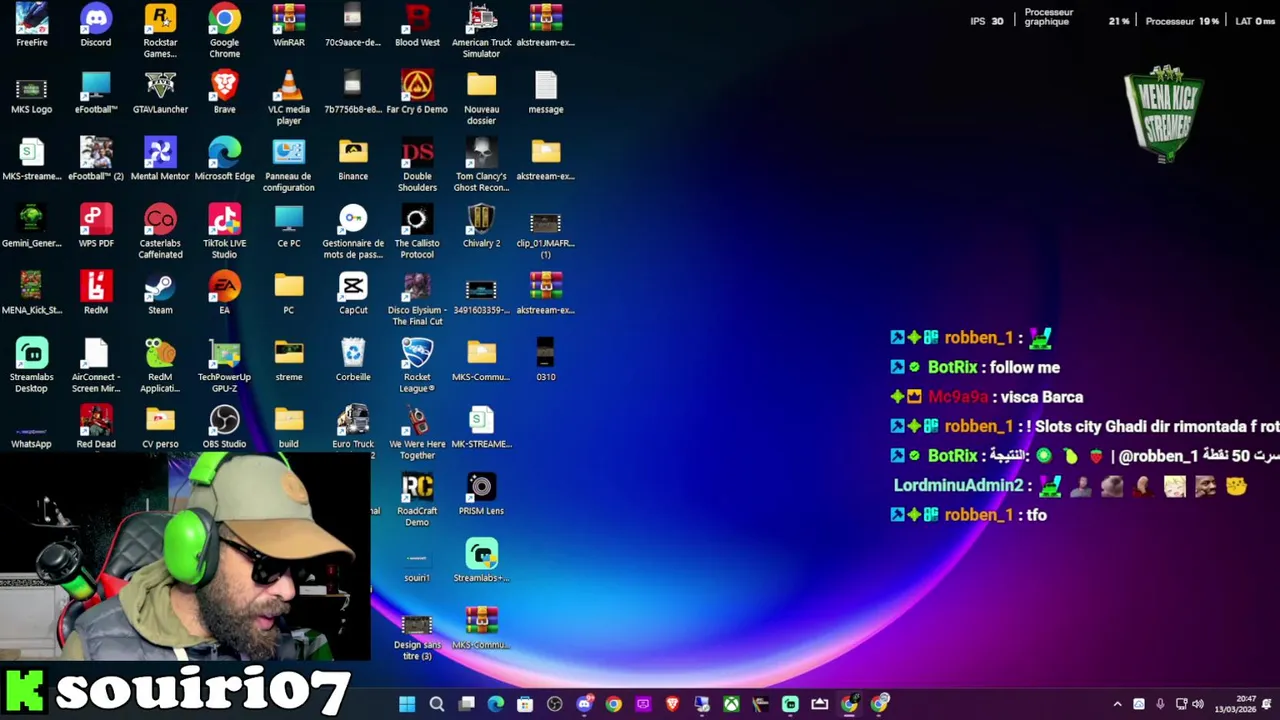Open VLC media player shortcut
This screenshot has height=720, width=1280.
(x=289, y=98)
